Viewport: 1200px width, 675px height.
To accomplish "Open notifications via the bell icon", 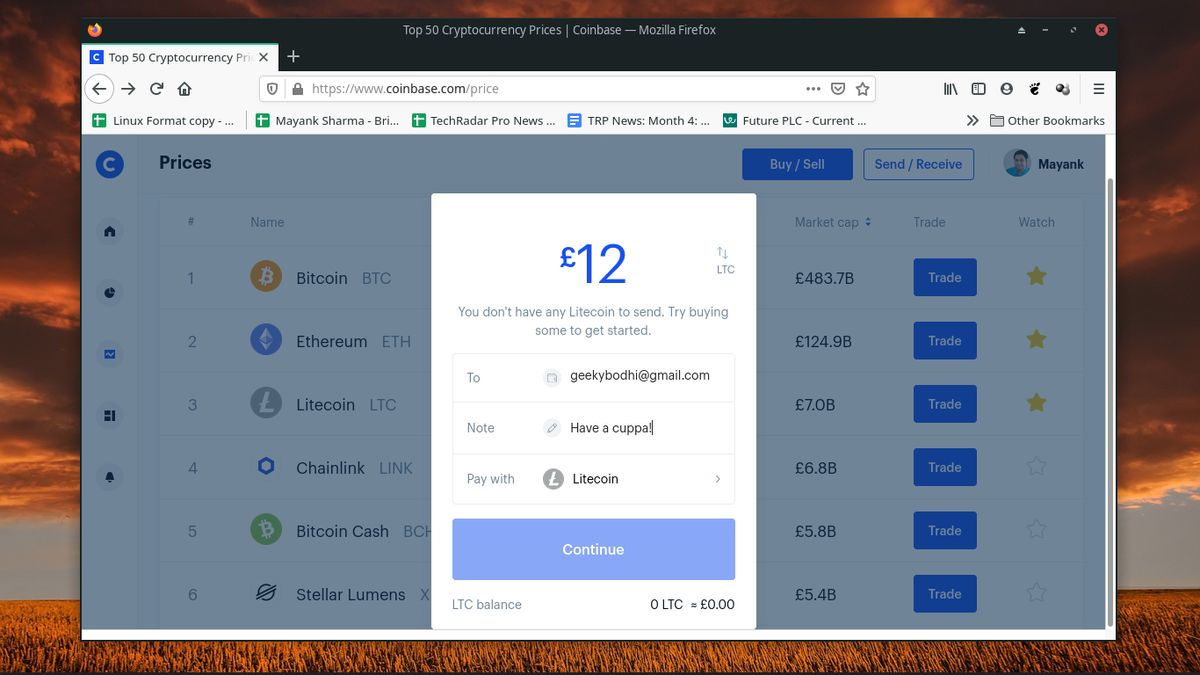I will (x=109, y=477).
